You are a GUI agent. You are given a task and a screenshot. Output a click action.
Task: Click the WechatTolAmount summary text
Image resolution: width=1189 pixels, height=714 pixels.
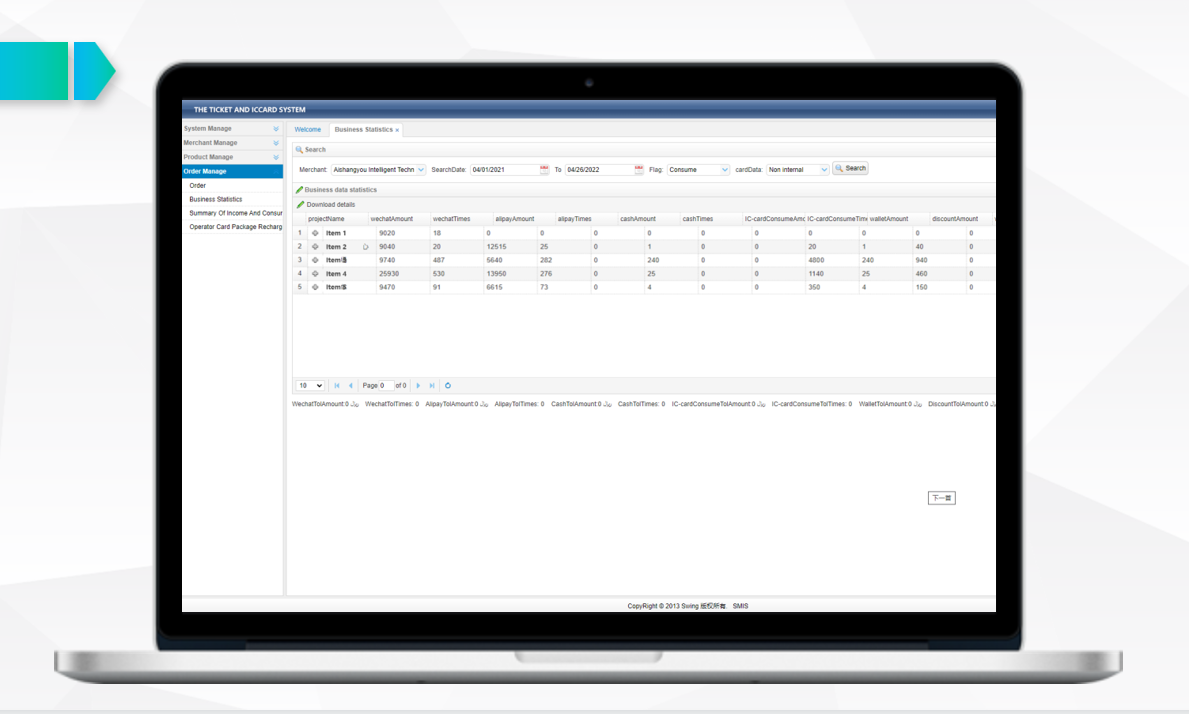coord(325,405)
